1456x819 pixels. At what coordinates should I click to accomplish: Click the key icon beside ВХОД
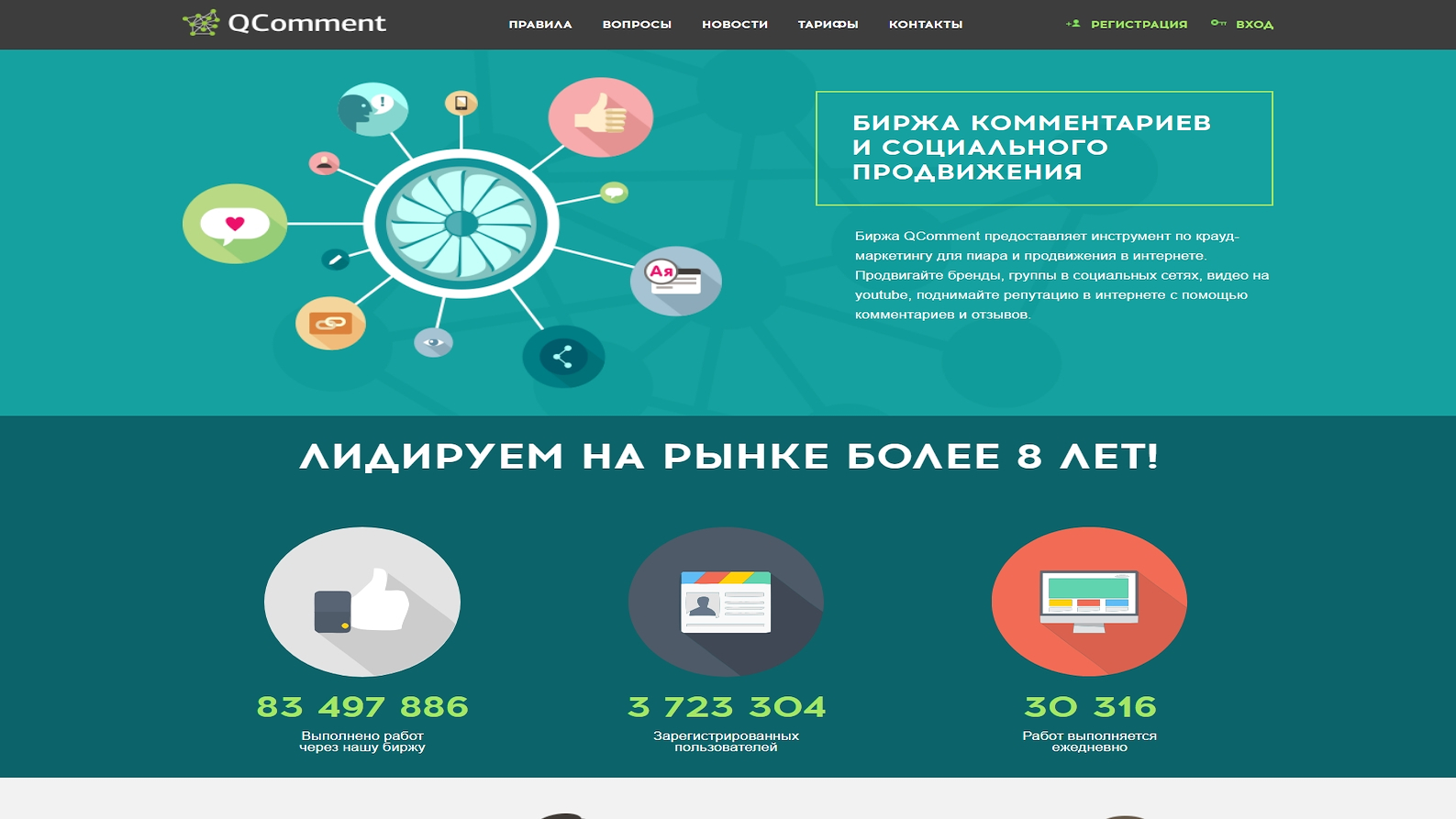[1218, 23]
